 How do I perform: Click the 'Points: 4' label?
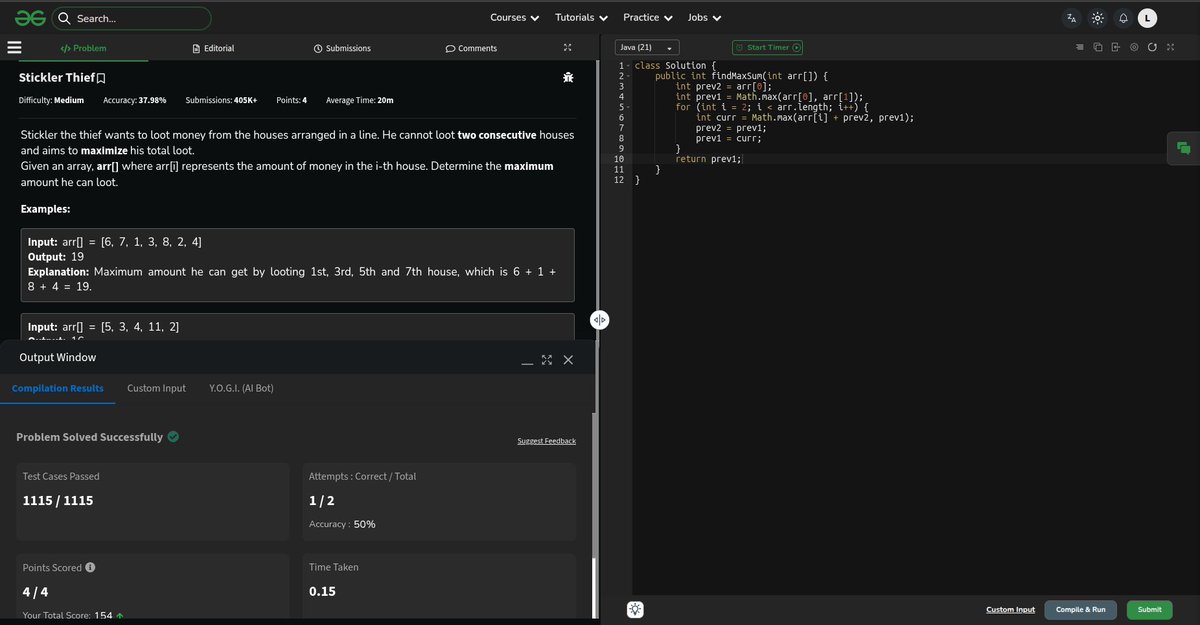point(291,100)
